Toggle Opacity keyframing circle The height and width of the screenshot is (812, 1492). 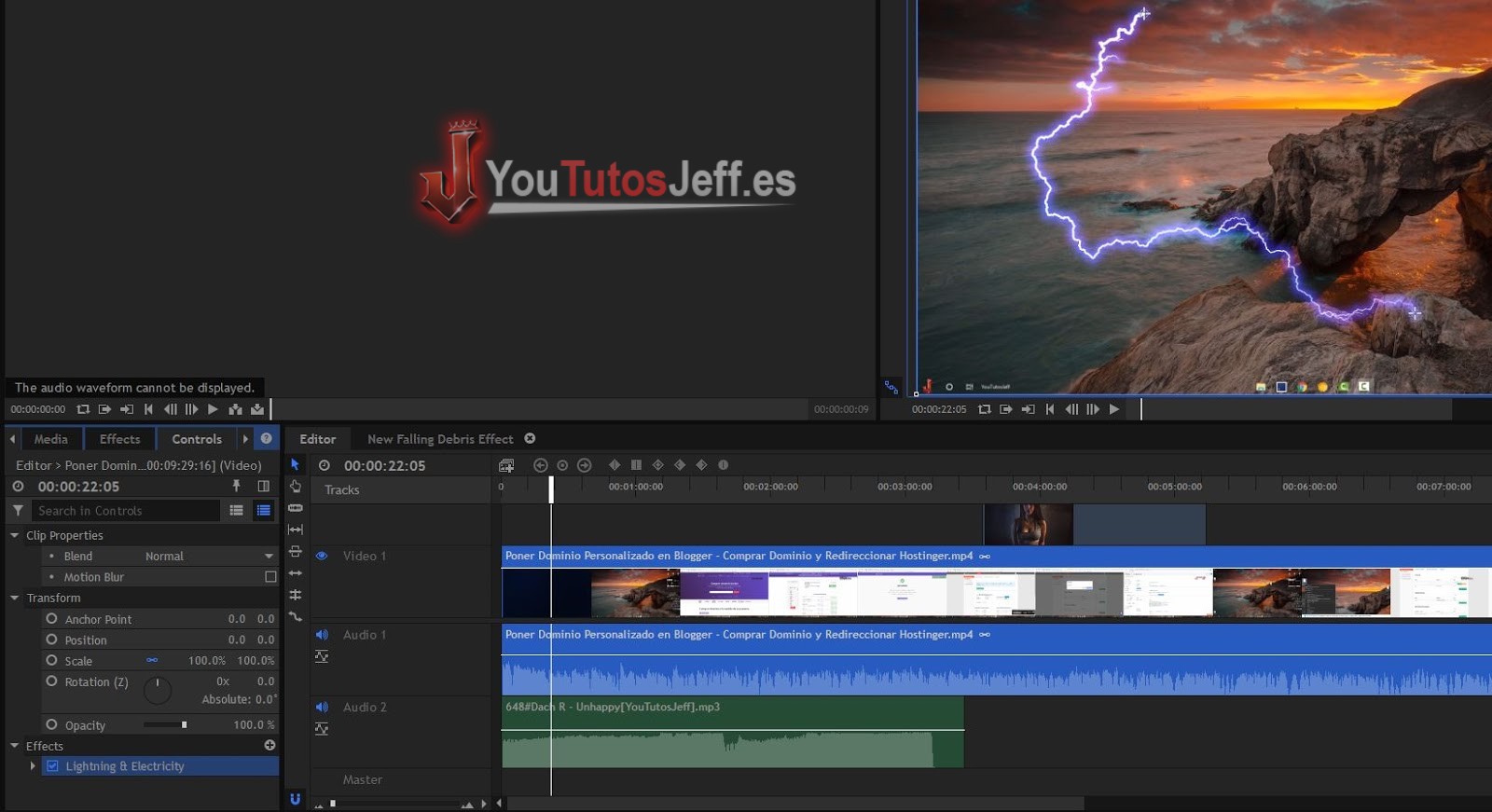pyautogui.click(x=51, y=723)
